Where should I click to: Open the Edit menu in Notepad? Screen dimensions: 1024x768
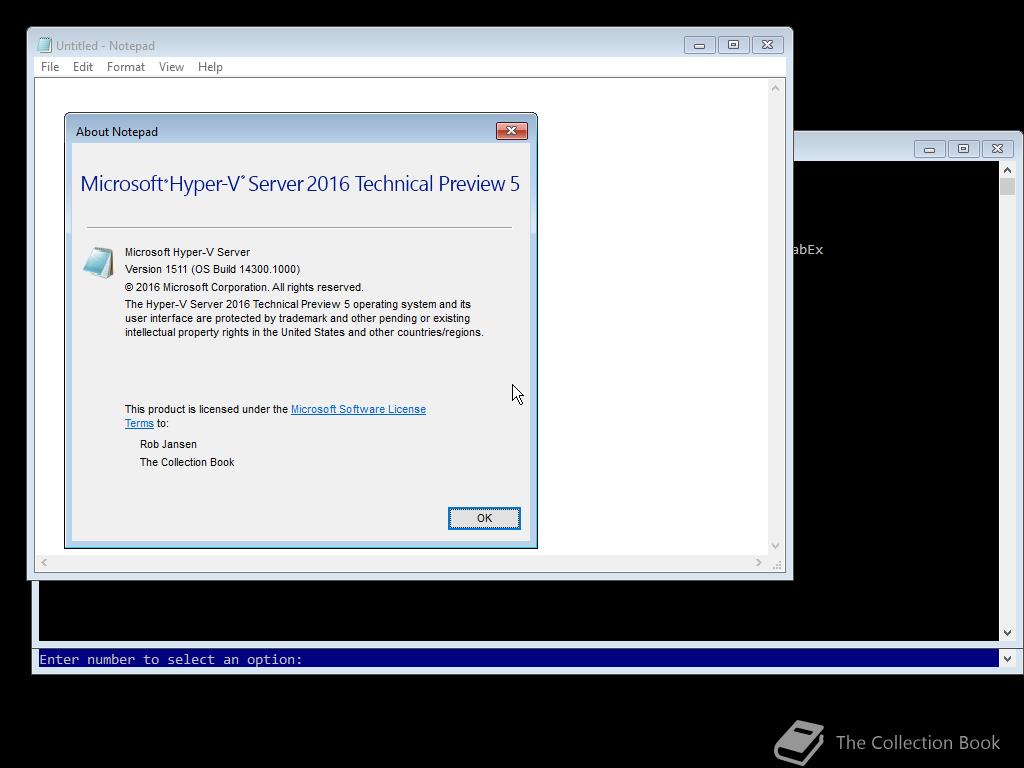tap(82, 67)
